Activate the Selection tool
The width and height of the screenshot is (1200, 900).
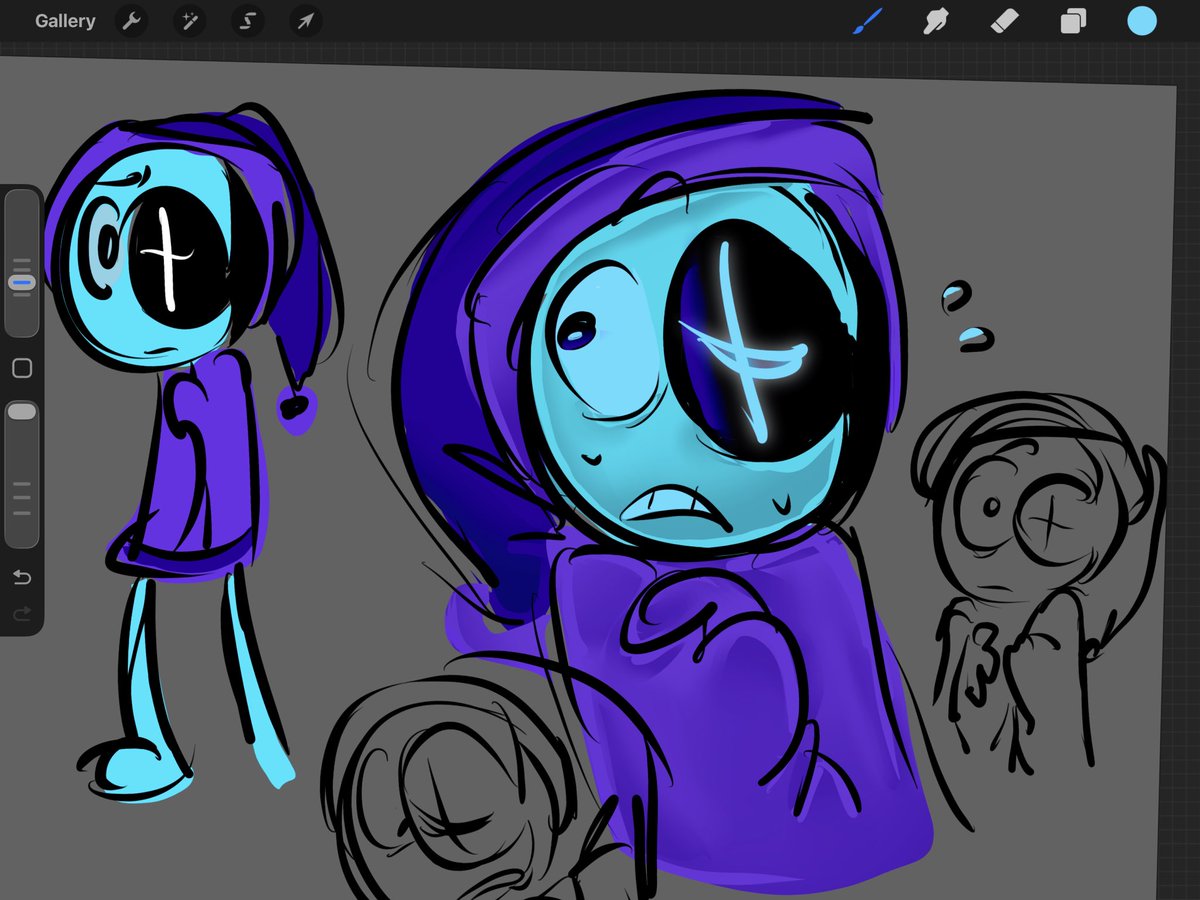pos(247,21)
